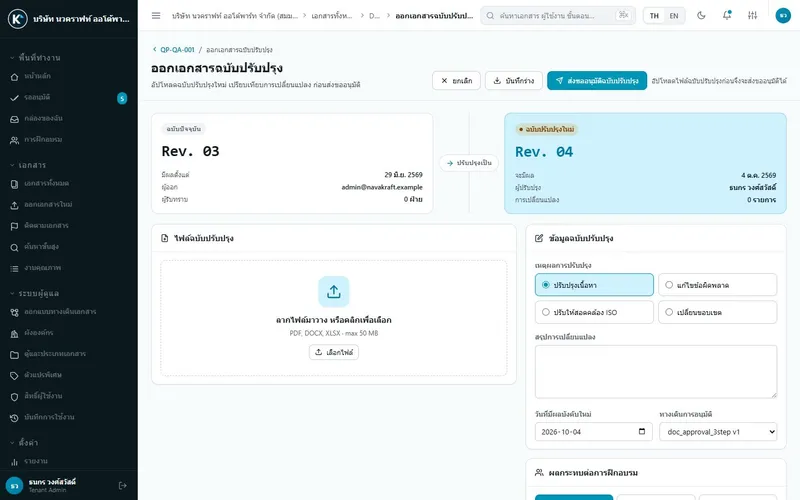Open the calendar picker in the date field
This screenshot has width=800, height=500.
pos(642,432)
